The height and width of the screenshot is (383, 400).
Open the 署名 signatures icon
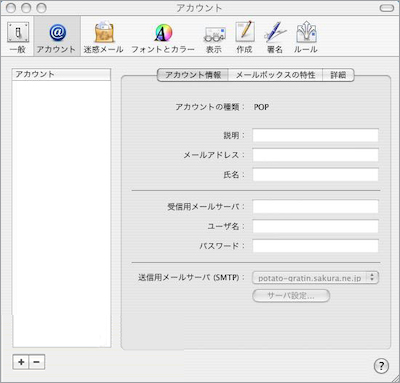[275, 37]
